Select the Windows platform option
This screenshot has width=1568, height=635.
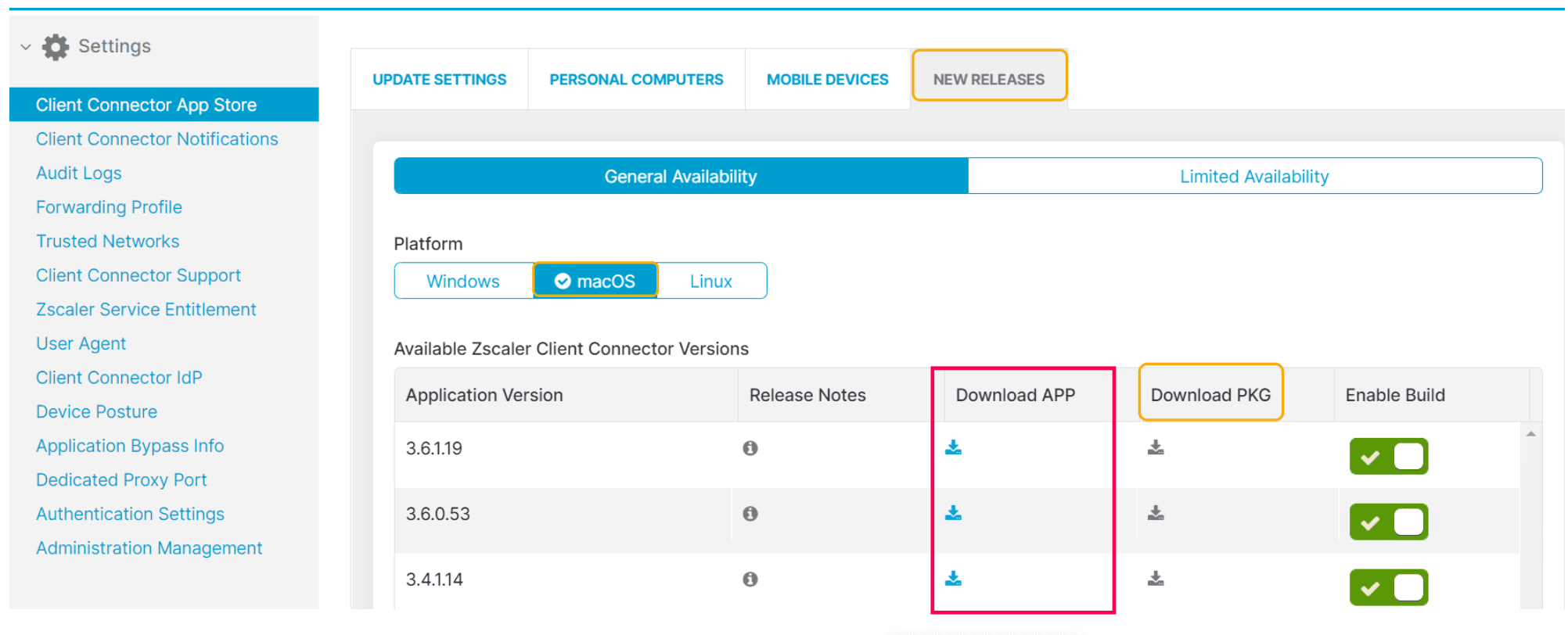[463, 282]
